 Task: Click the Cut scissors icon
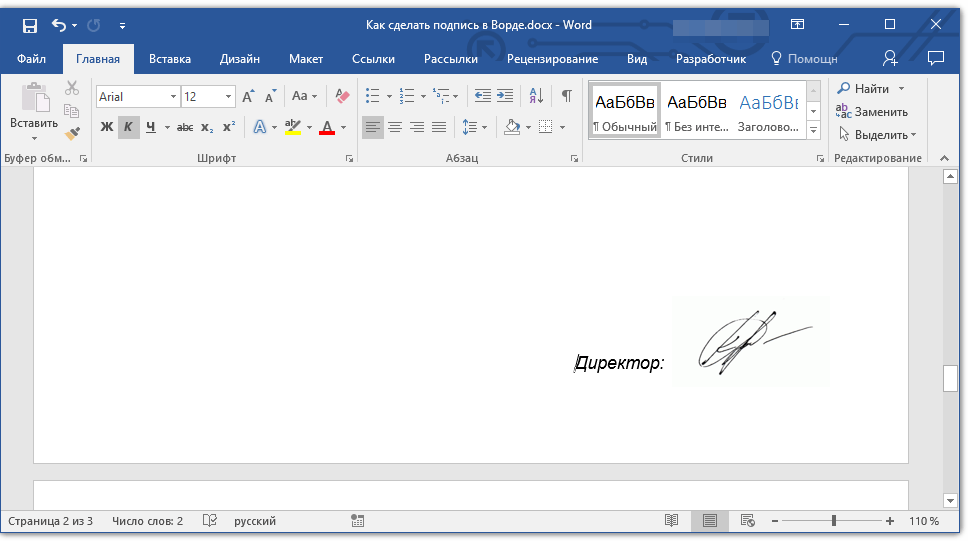click(72, 89)
